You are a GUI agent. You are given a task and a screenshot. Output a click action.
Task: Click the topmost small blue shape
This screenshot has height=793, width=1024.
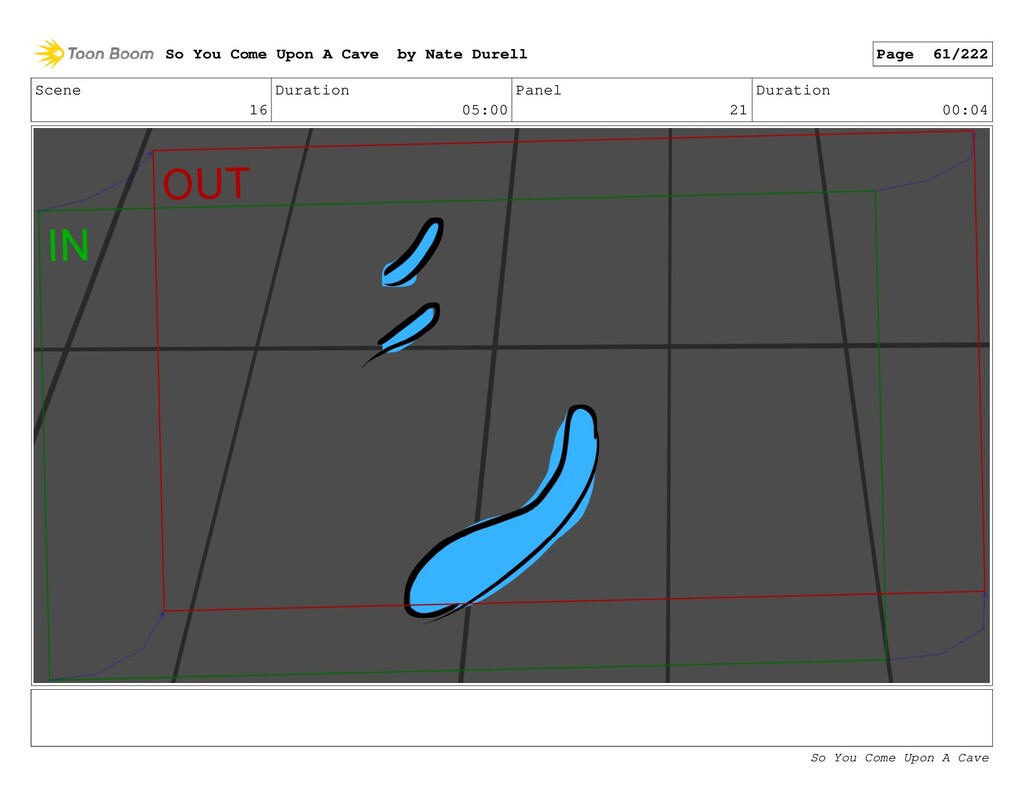413,253
